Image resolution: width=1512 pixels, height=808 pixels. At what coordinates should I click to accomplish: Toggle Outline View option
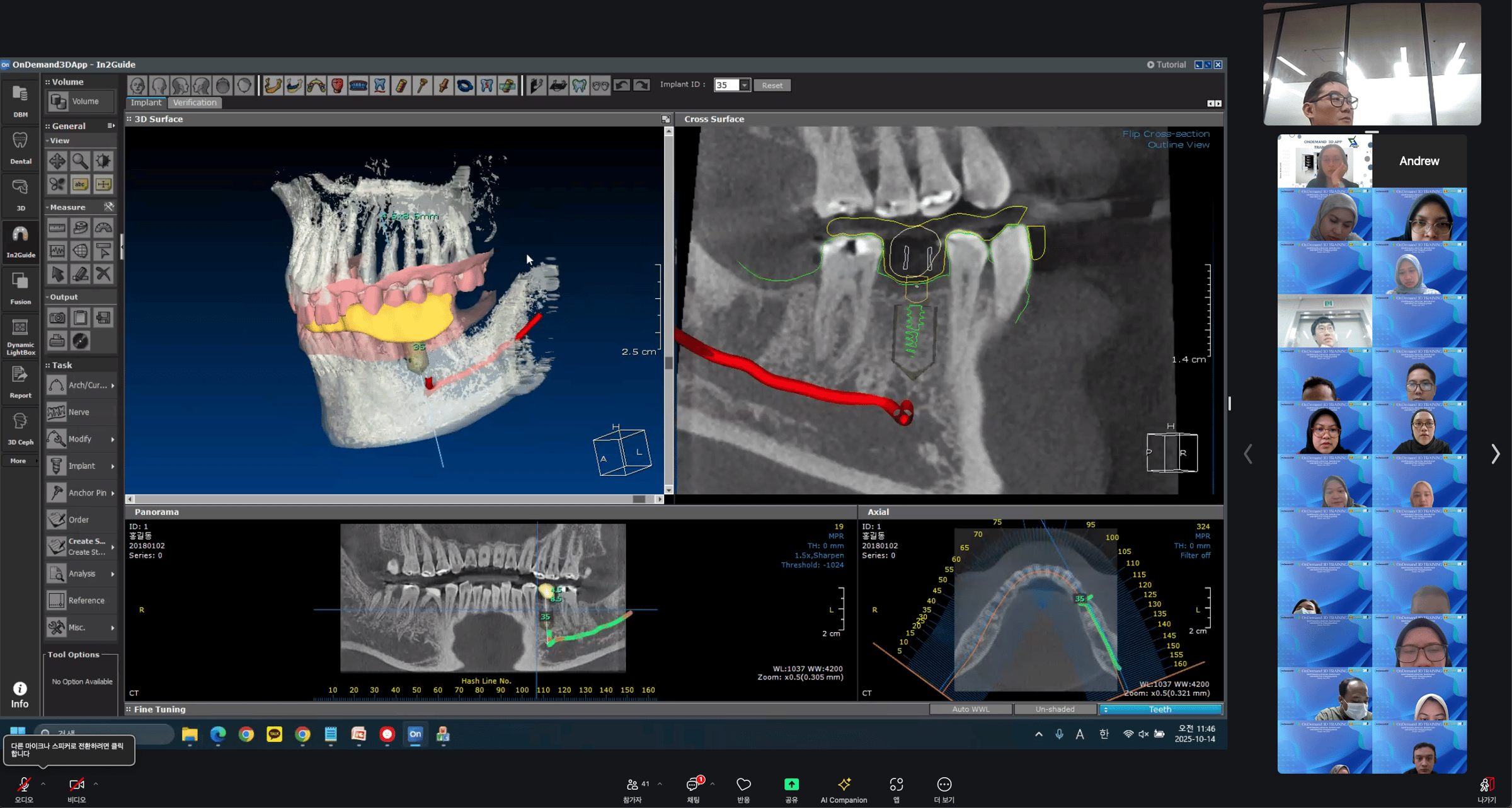coord(1178,145)
